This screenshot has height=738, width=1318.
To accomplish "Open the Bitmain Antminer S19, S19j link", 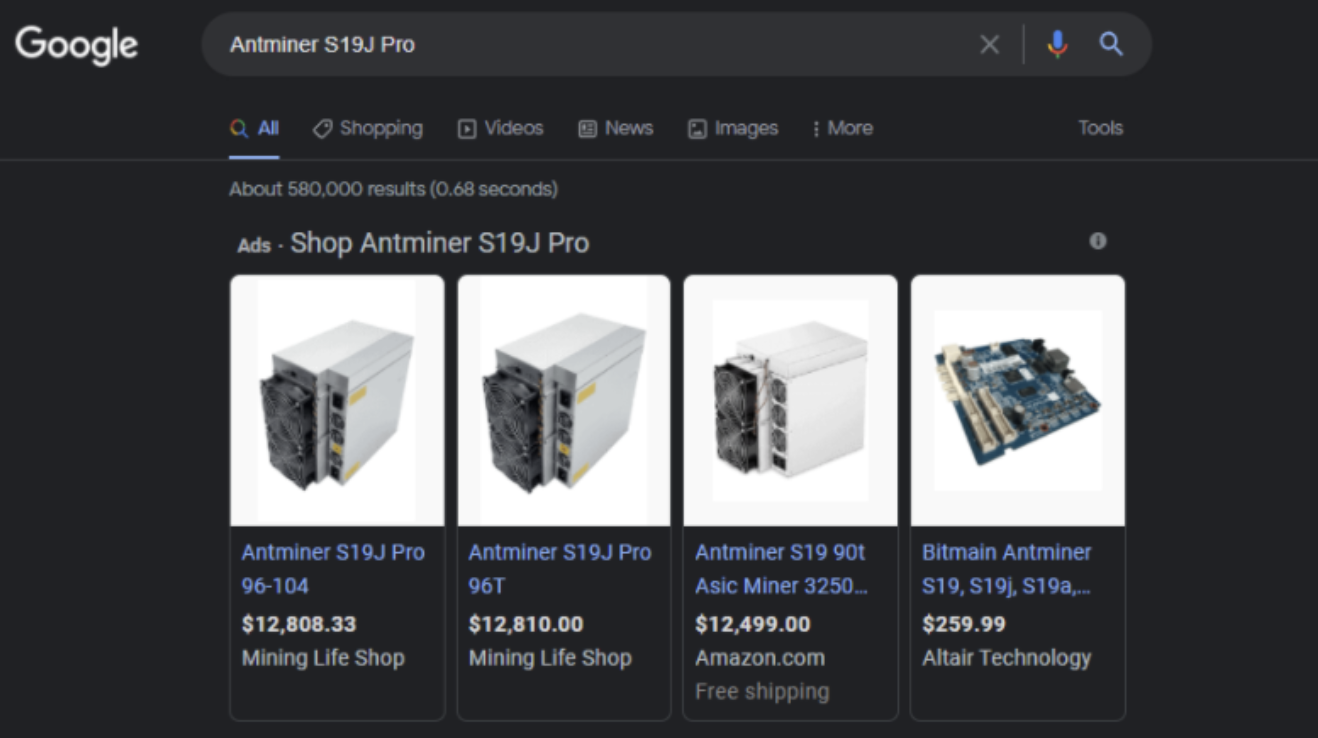I will 1007,568.
